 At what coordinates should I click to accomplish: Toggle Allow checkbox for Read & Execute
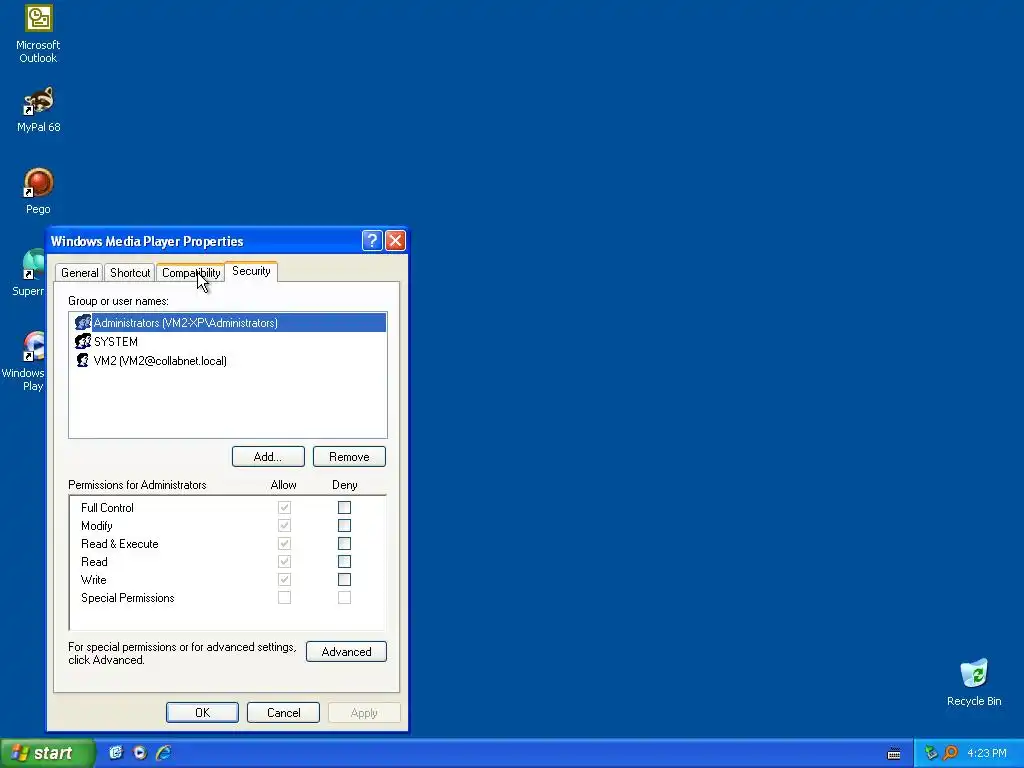pos(284,543)
